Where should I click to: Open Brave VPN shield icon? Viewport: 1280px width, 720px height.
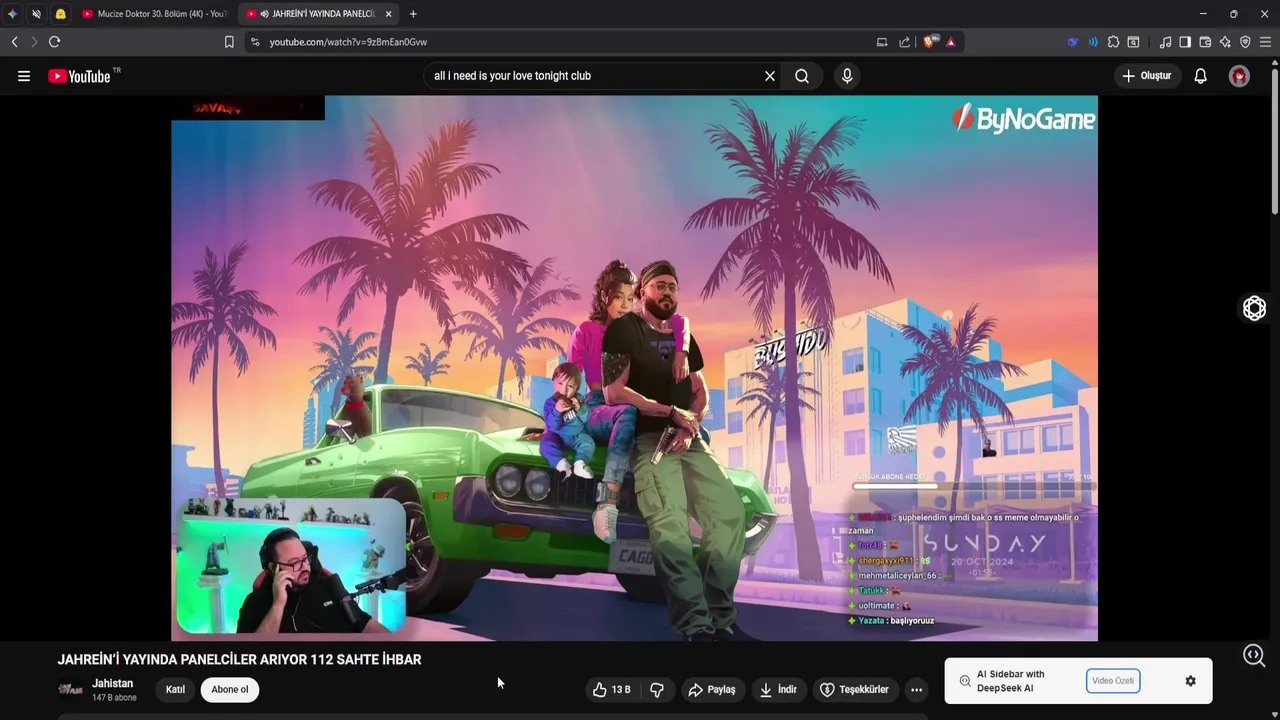point(1245,42)
